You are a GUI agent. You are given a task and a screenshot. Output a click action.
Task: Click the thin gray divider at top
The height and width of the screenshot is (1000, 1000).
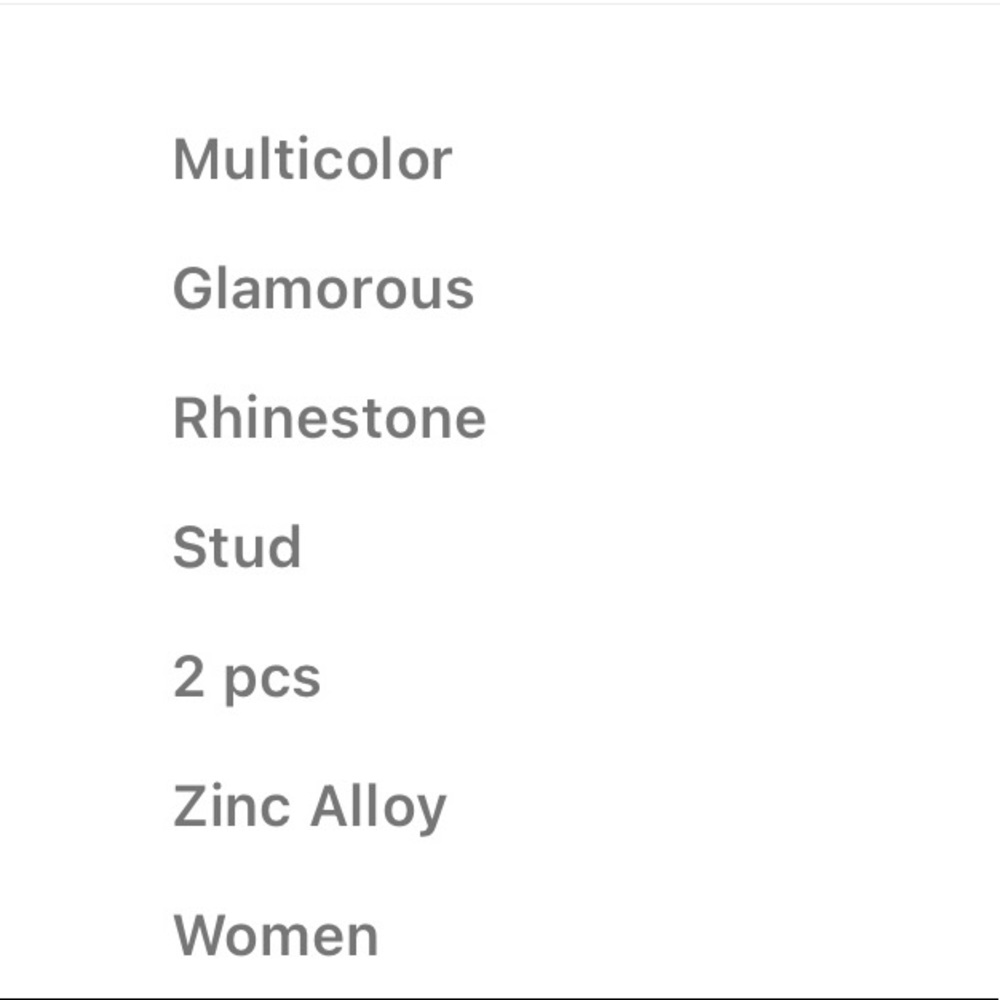[x=500, y=3]
